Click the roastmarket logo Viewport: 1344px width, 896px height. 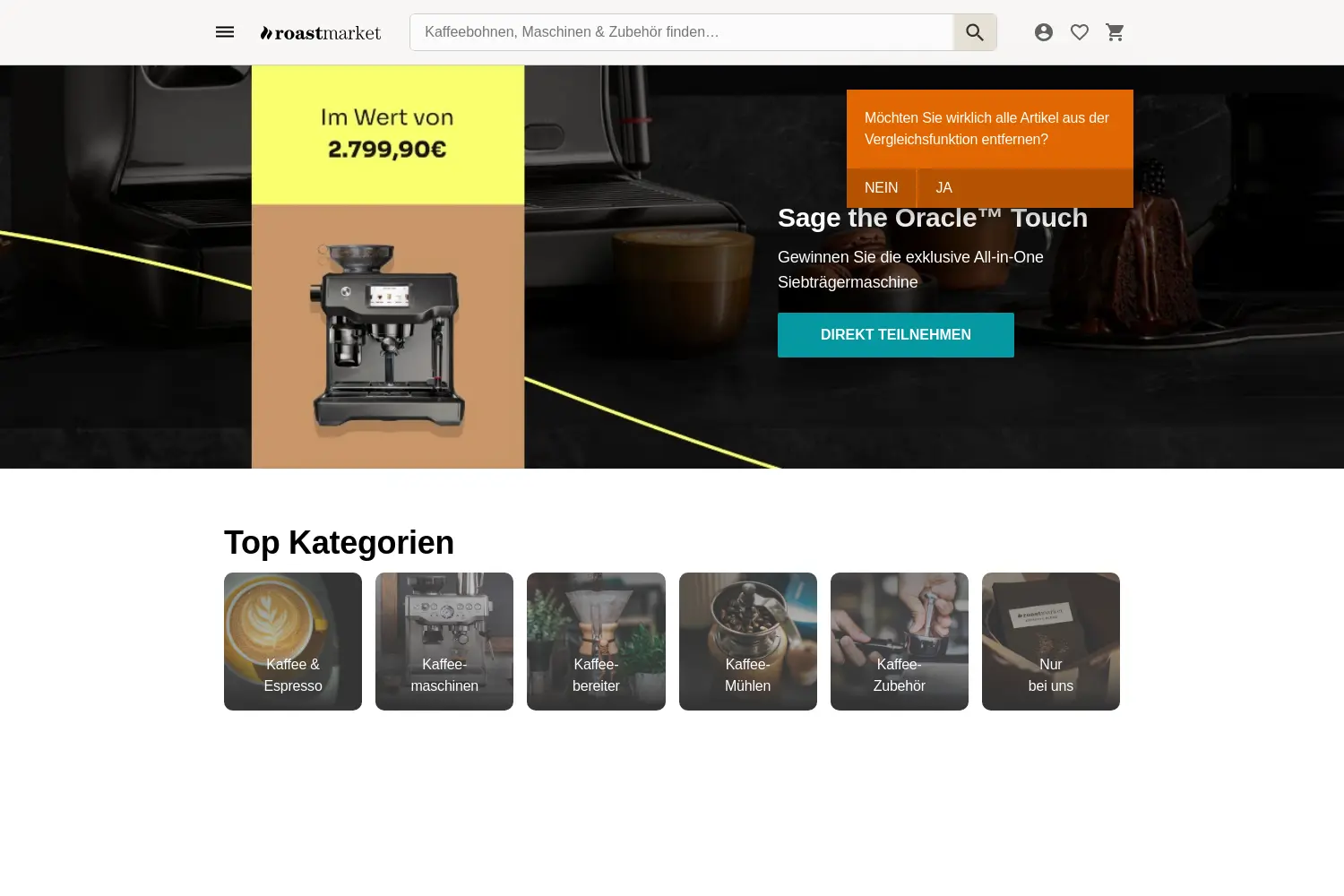click(321, 33)
